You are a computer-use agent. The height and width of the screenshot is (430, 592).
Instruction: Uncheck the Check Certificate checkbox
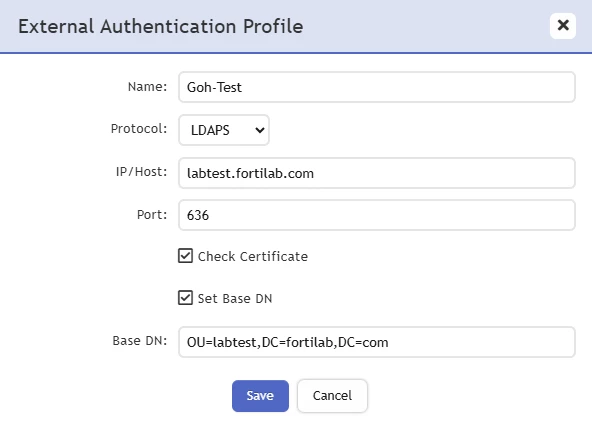185,256
